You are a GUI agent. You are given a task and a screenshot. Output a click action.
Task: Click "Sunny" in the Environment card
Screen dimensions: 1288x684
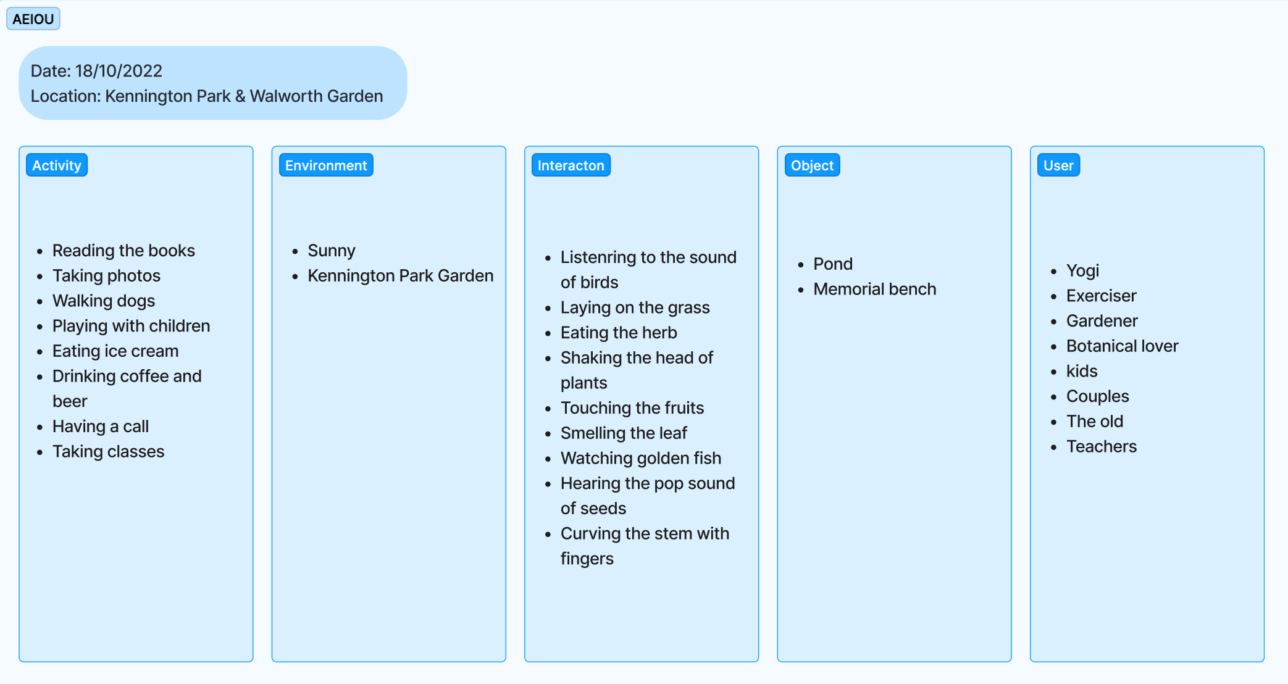click(x=331, y=251)
